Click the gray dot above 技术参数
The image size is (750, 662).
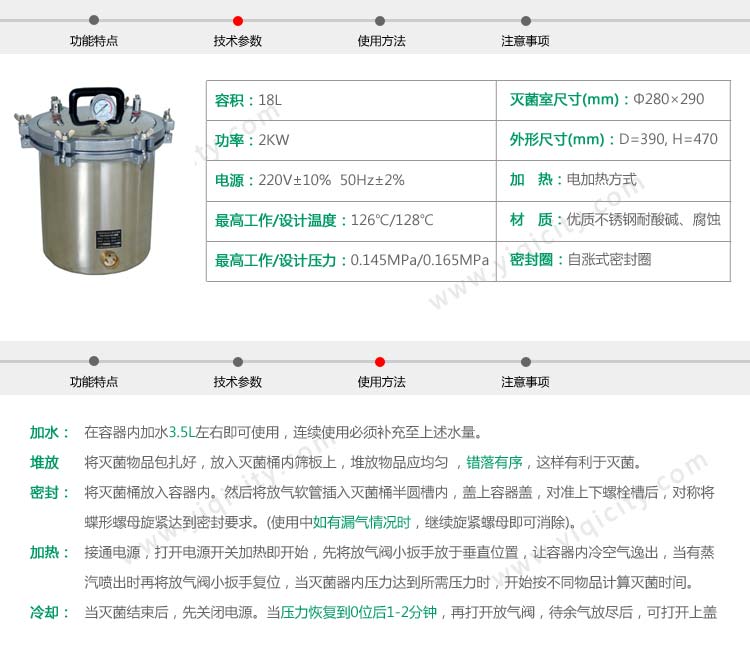point(238,361)
